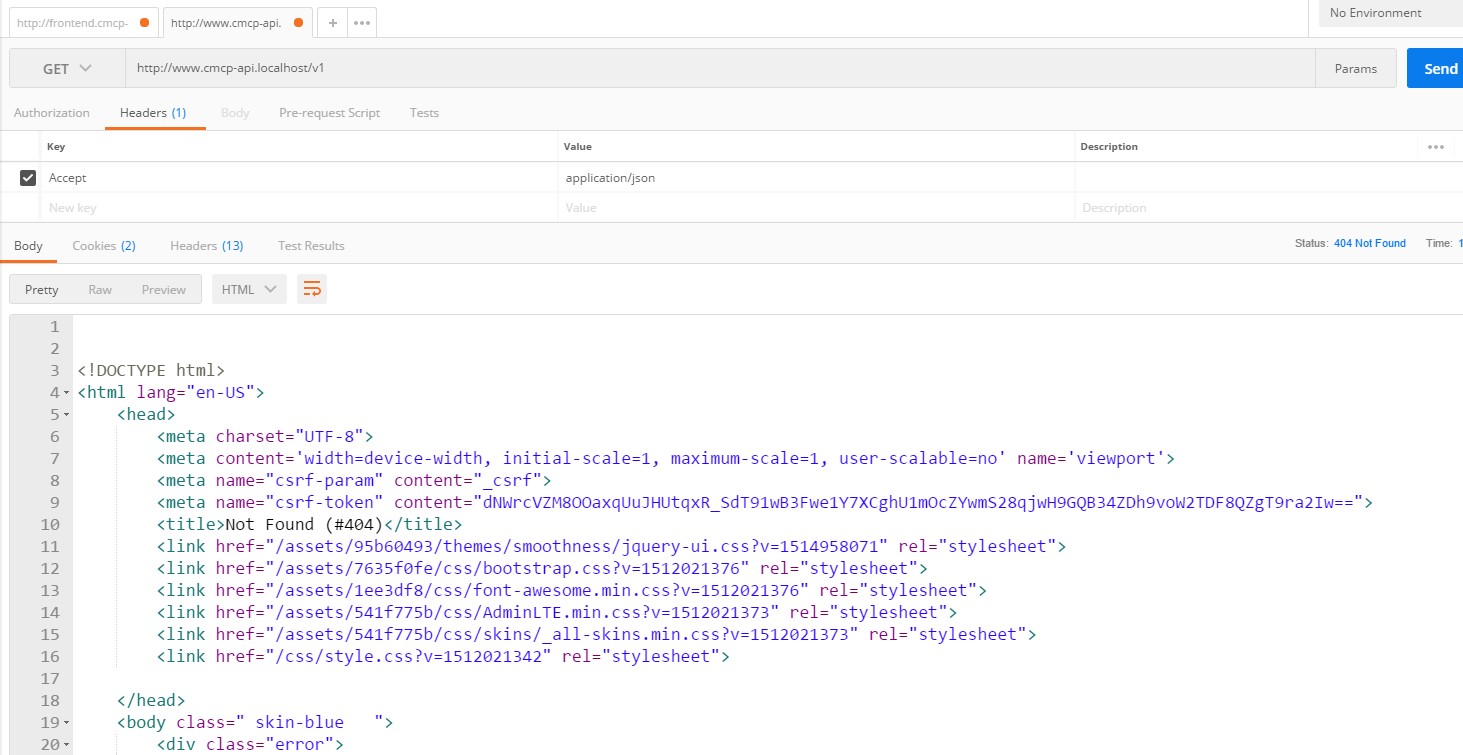The width and height of the screenshot is (1463, 755).
Task: Fold the body tag on line 19
Action: 67,723
